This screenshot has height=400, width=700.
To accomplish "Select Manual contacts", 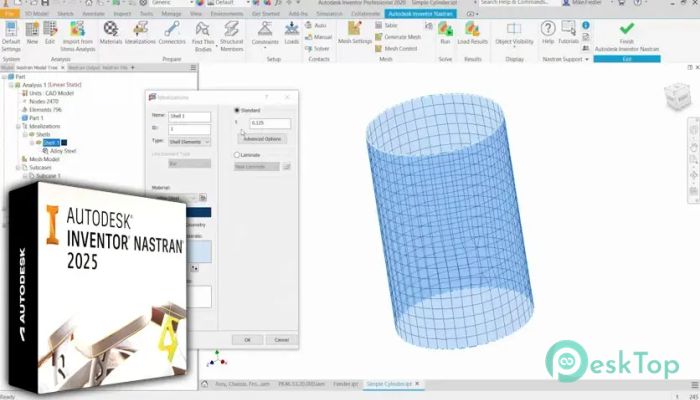I will tap(319, 37).
